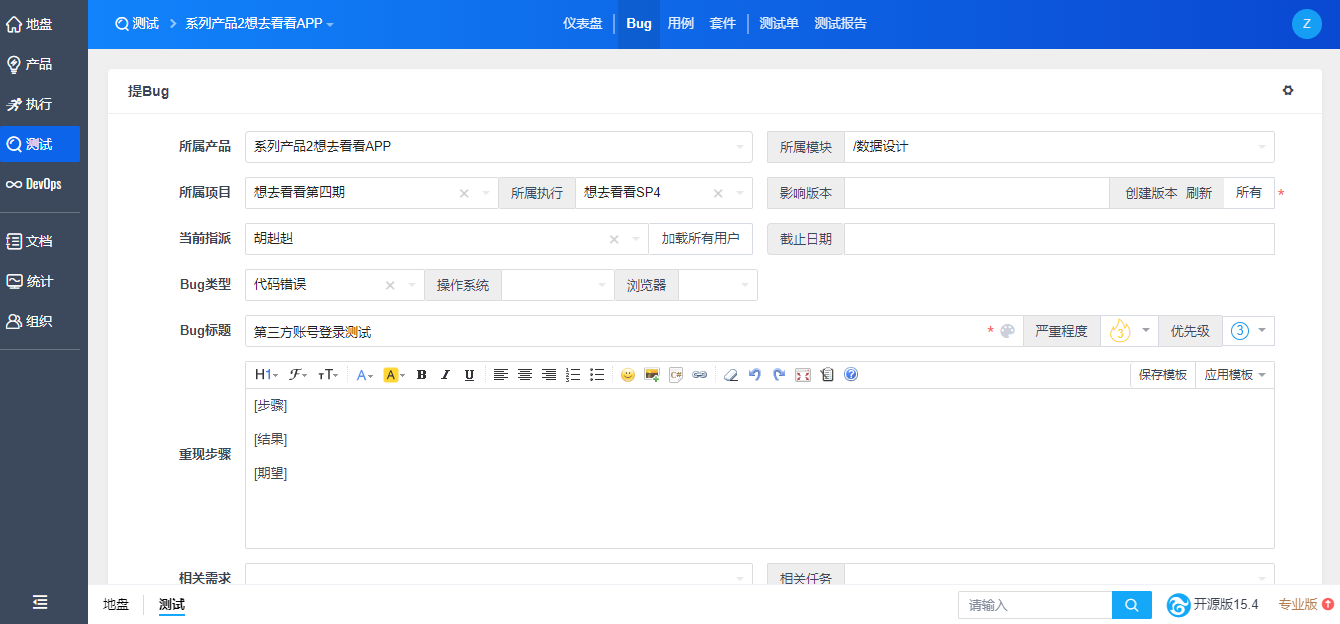The width and height of the screenshot is (1340, 624).
Task: Open the 测试报告 tab
Action: [840, 23]
